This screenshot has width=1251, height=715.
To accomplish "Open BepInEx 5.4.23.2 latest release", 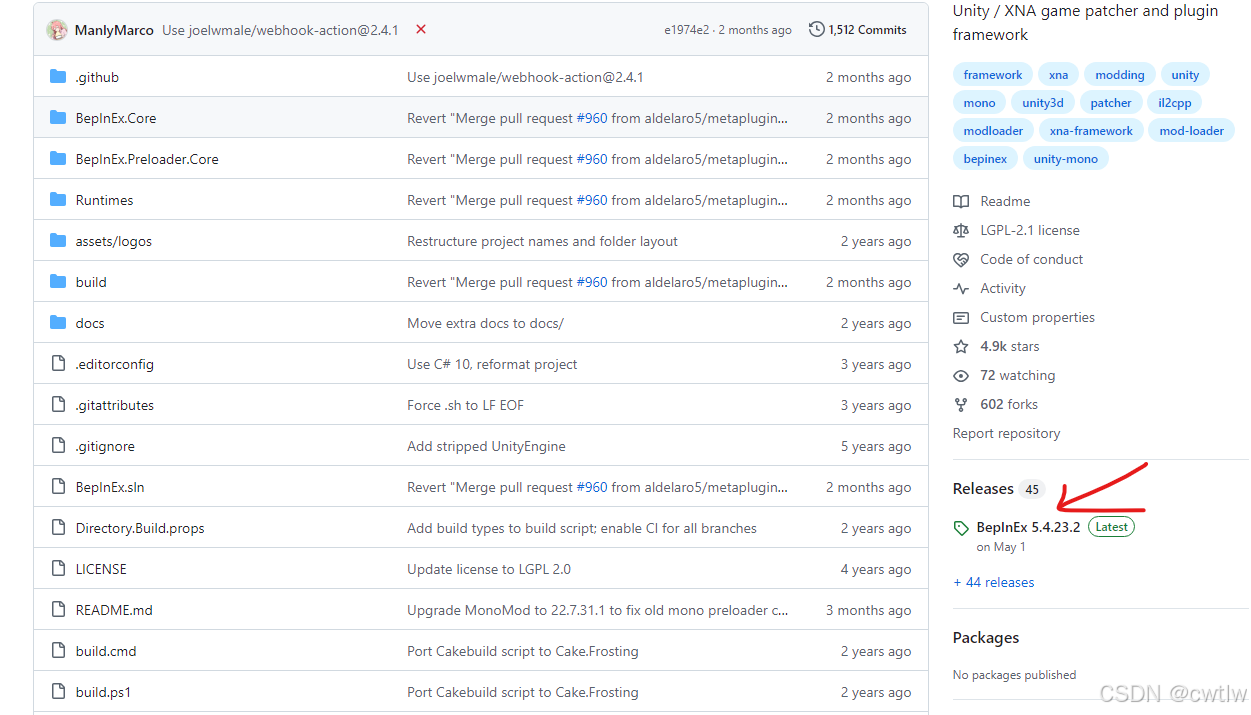I will pos(1028,527).
